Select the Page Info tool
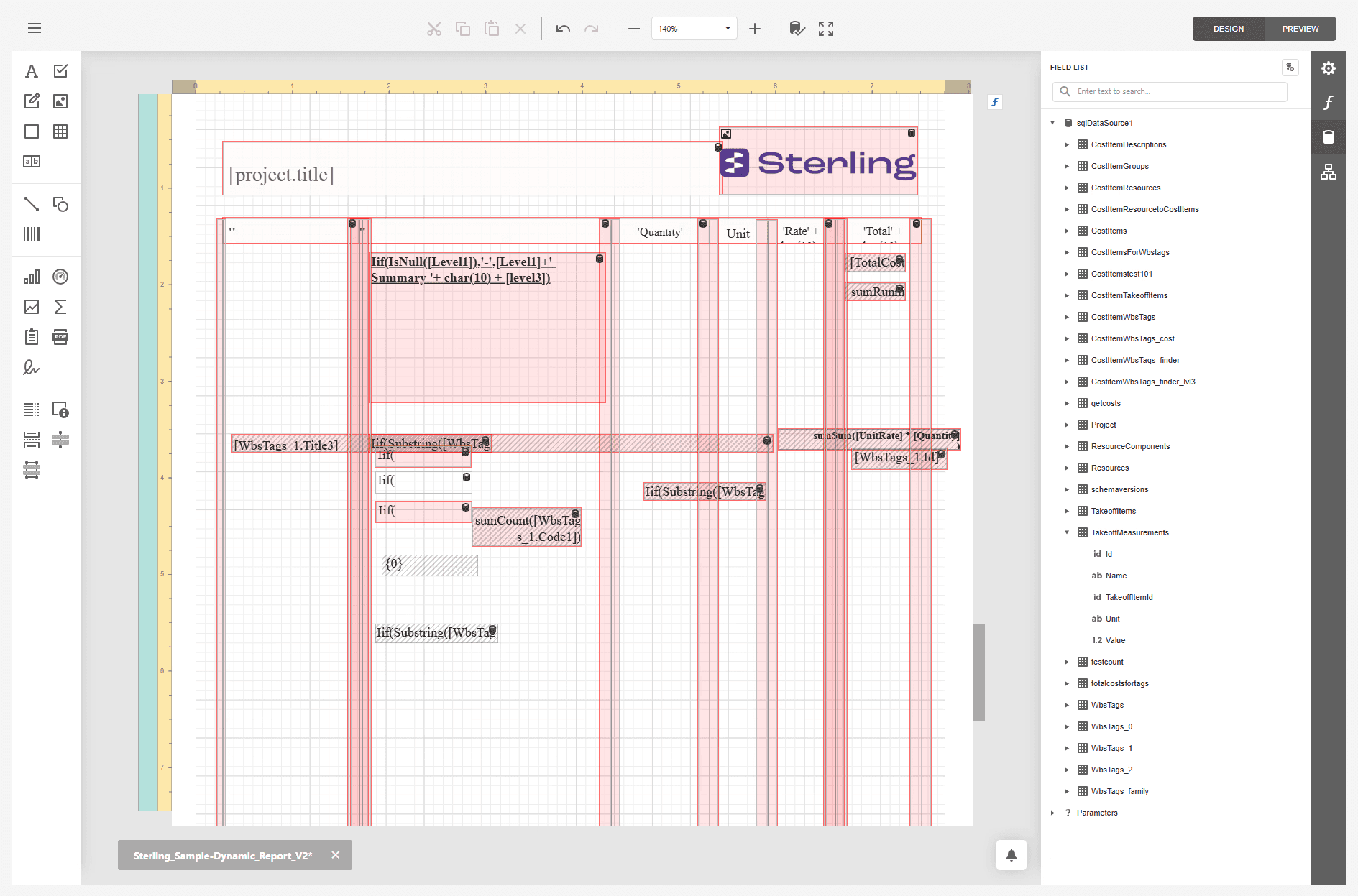Image resolution: width=1358 pixels, height=896 pixels. point(60,410)
